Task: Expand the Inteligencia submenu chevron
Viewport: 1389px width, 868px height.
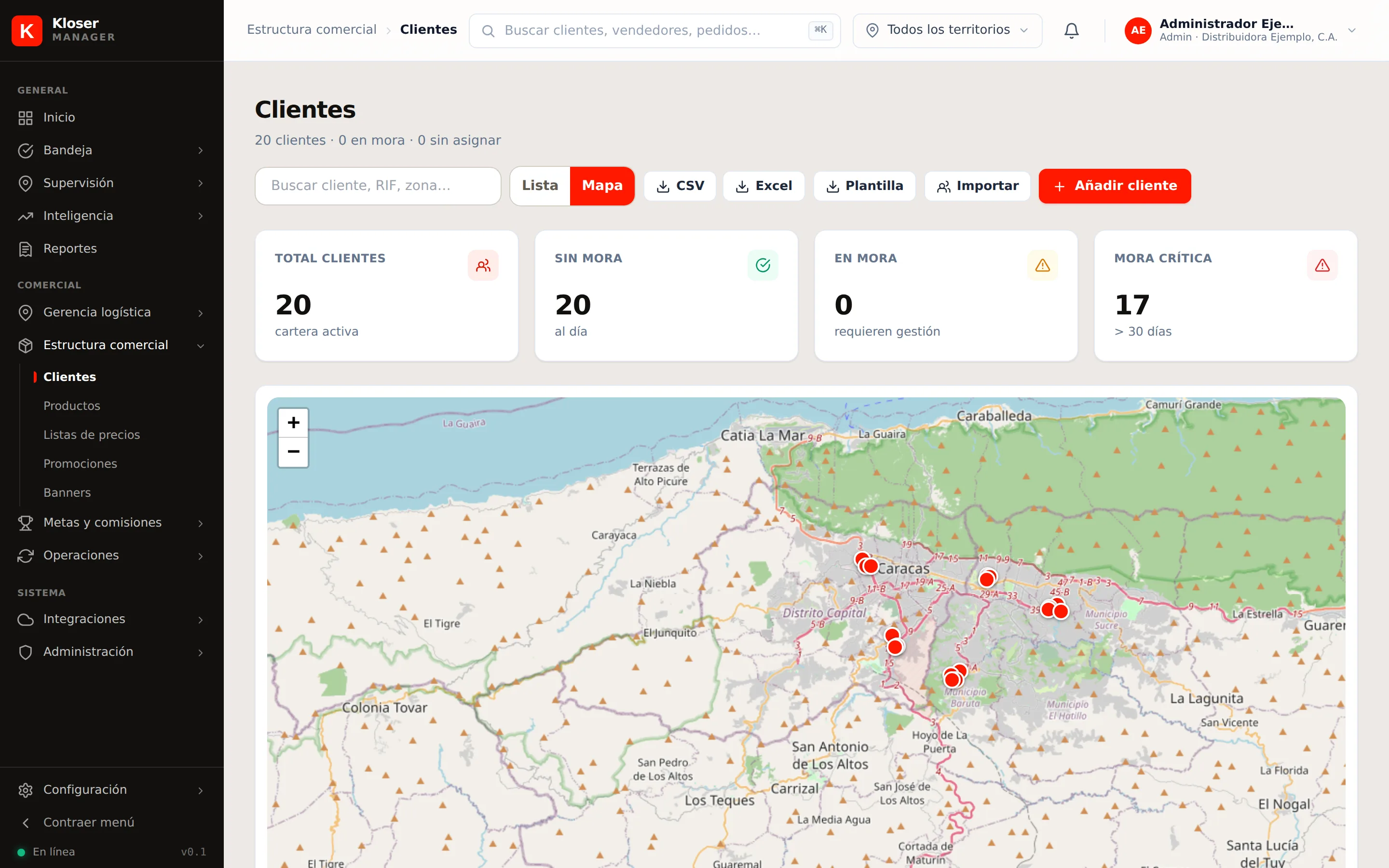Action: tap(200, 216)
